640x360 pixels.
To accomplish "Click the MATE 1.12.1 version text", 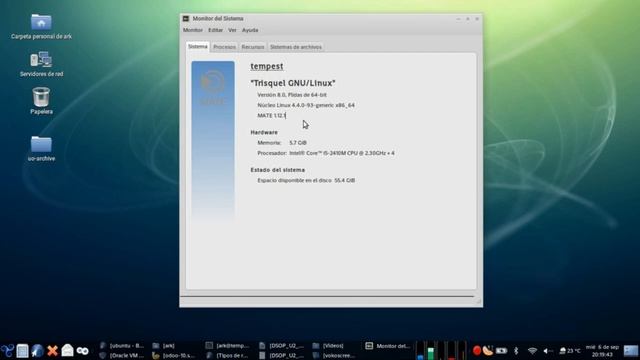I will tap(271, 116).
